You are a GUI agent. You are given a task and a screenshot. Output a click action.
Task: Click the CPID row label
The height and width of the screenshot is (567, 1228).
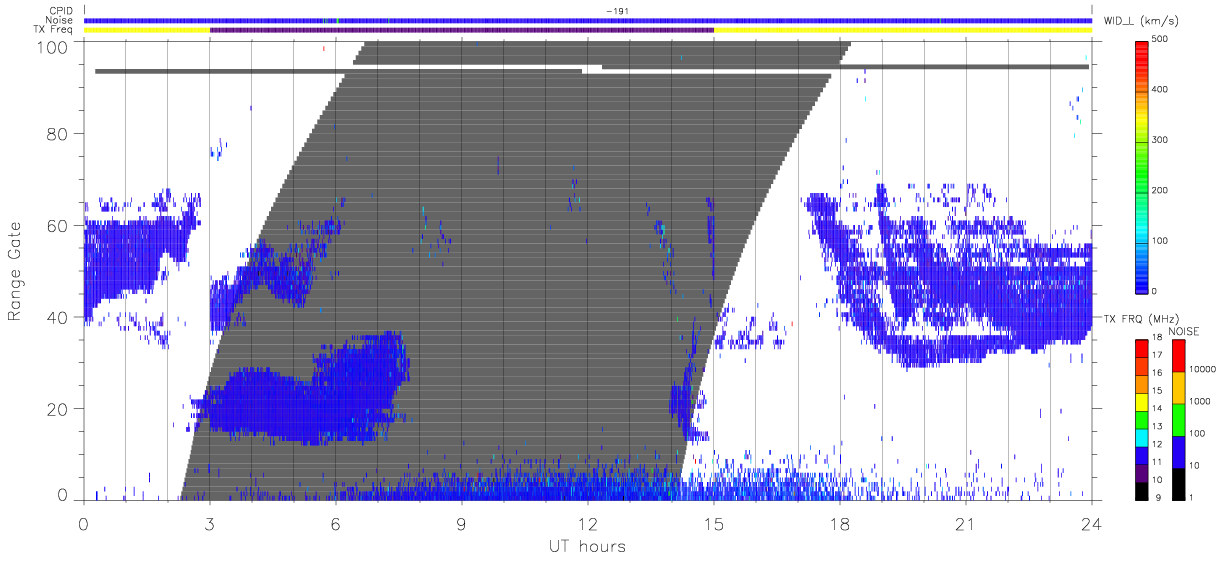coord(60,11)
